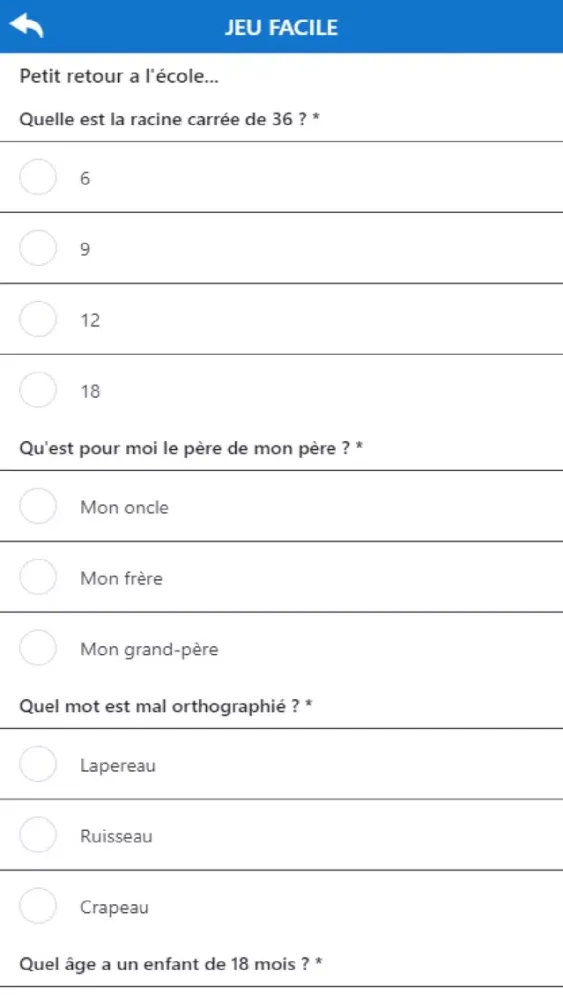Tap the back arrow icon
The width and height of the screenshot is (563, 1000).
coord(26,26)
